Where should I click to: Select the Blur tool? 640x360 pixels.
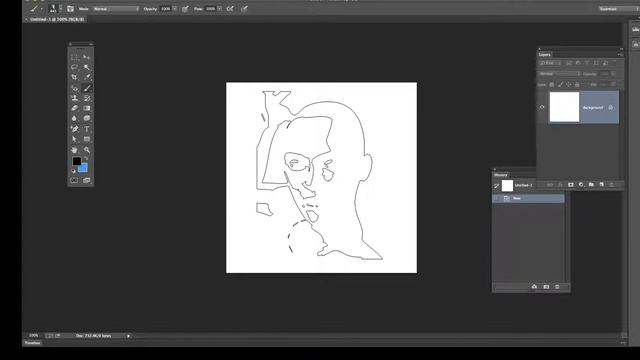click(74, 118)
